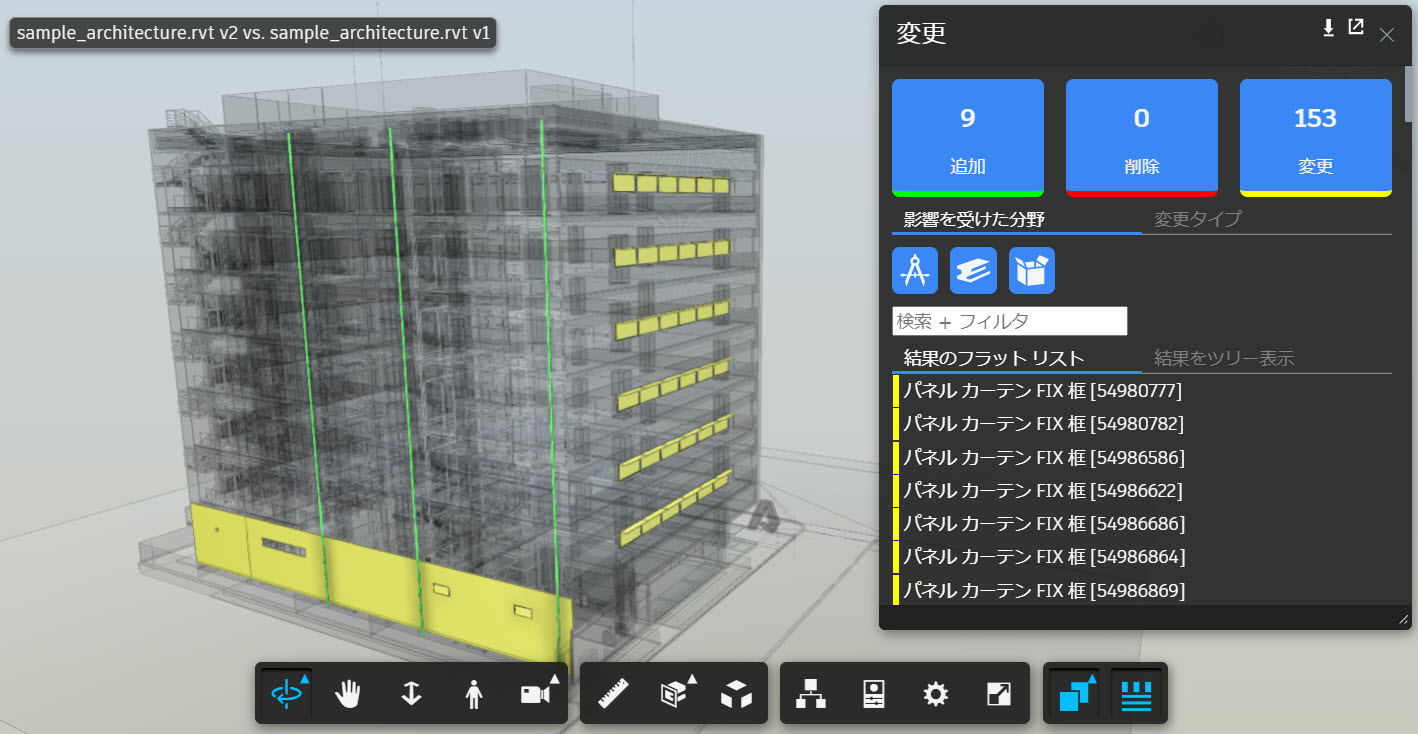Filter by architecture discipline compass icon
Image resolution: width=1418 pixels, height=734 pixels.
pyautogui.click(x=915, y=271)
